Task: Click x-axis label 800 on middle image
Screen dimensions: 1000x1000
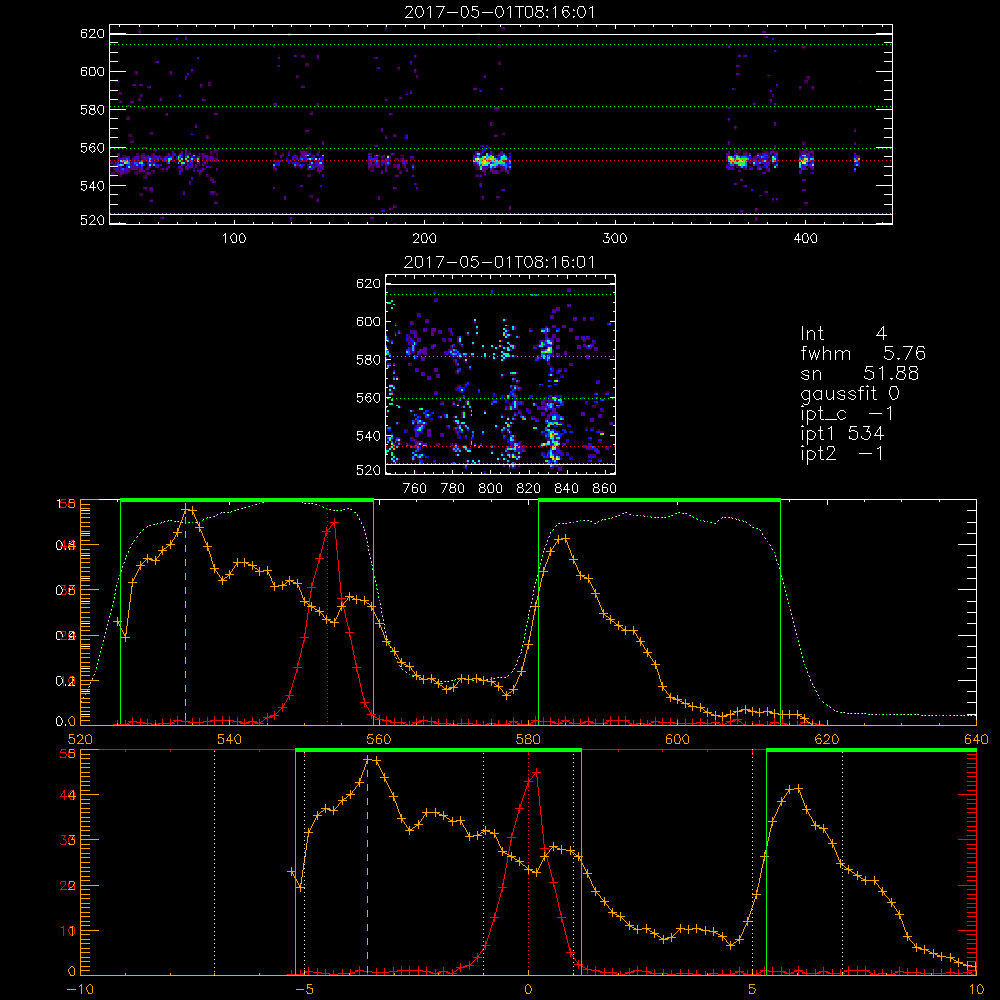Action: tap(490, 489)
